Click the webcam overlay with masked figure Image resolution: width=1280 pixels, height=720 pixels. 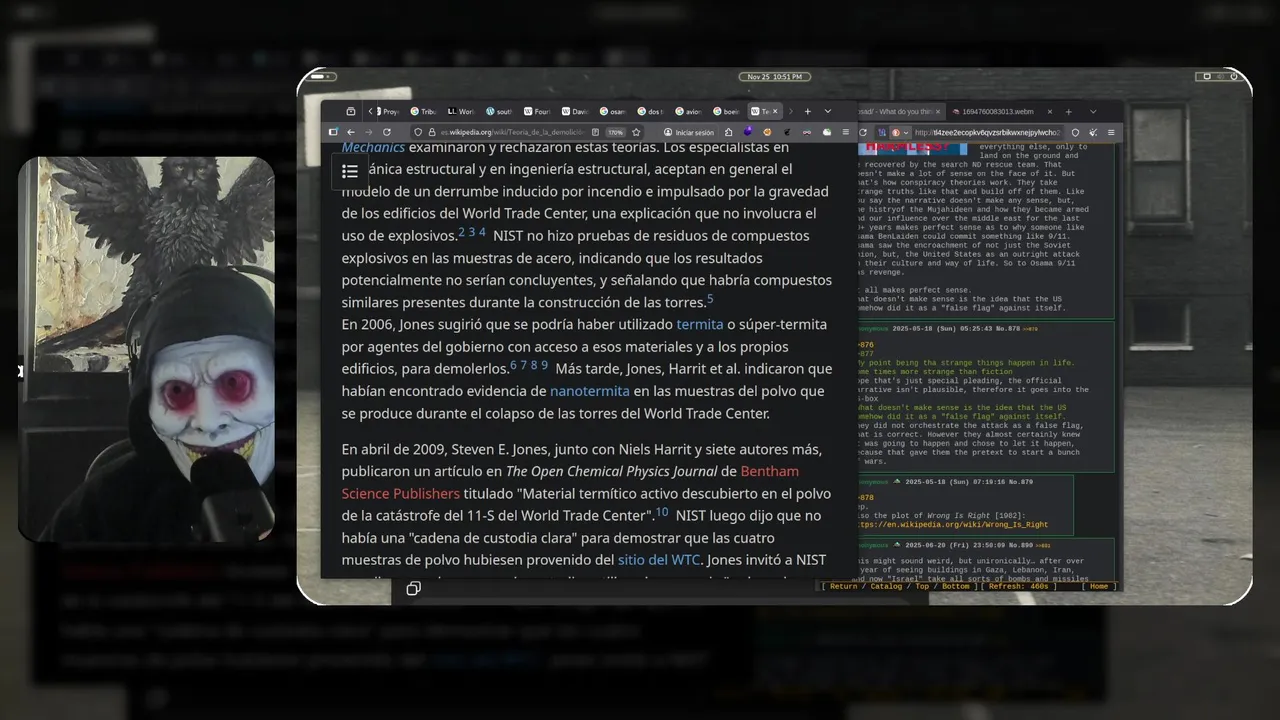(147, 349)
